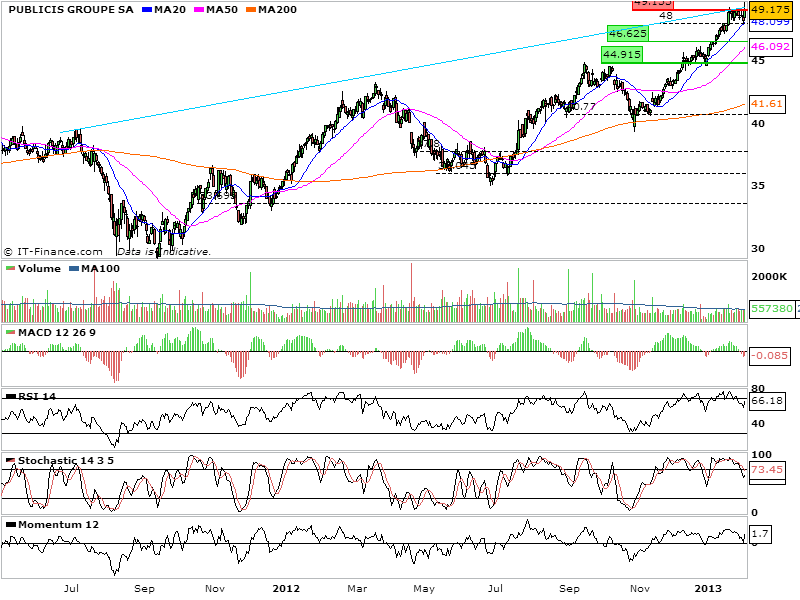Select the green 46.625 support level label
The image size is (800, 600).
628,34
